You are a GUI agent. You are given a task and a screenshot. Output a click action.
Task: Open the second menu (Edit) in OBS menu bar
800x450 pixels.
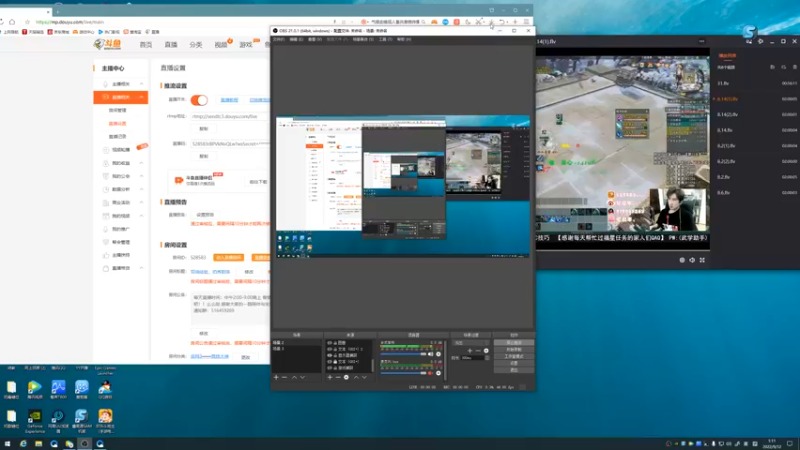296,39
